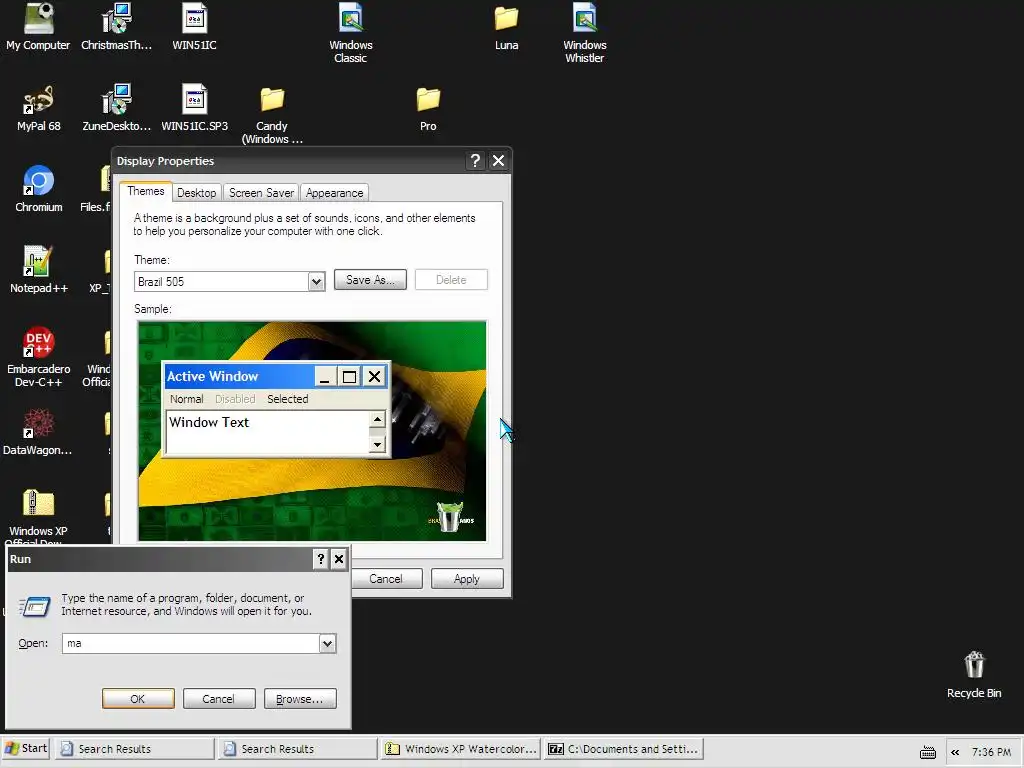Click Cancel in the Run dialog
This screenshot has height=768, width=1024.
[218, 699]
